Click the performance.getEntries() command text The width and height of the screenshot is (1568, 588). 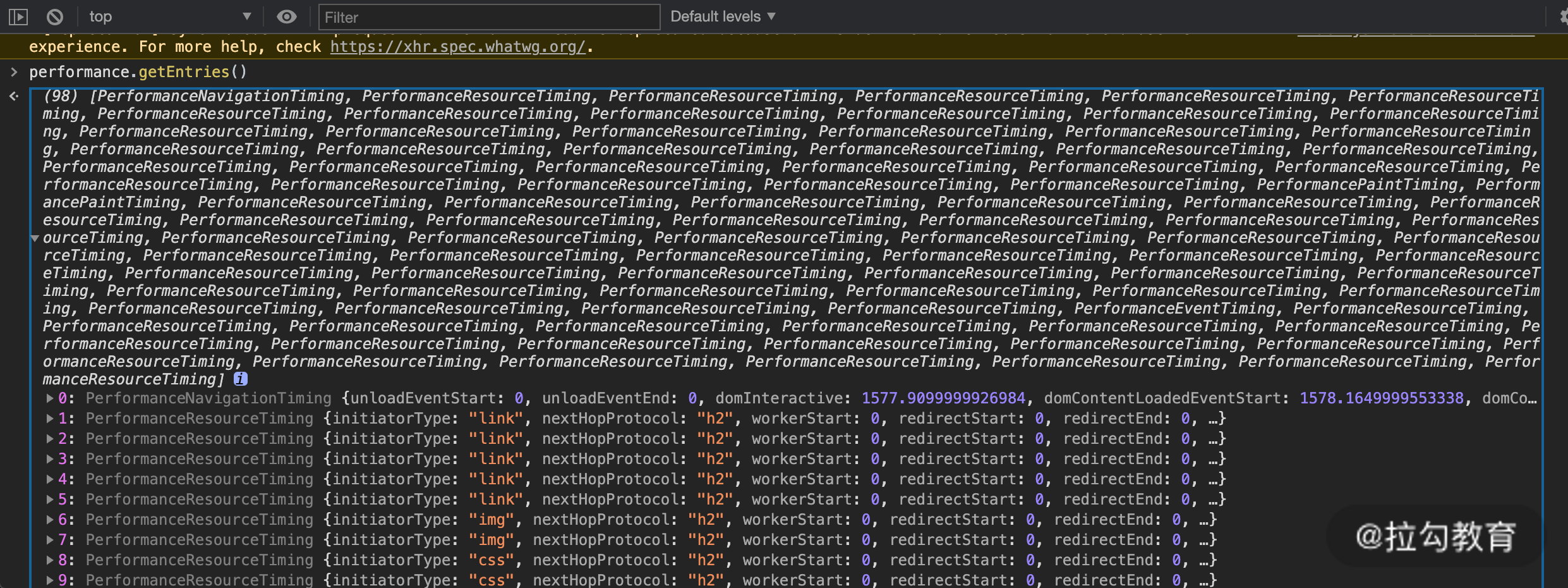pyautogui.click(x=138, y=72)
